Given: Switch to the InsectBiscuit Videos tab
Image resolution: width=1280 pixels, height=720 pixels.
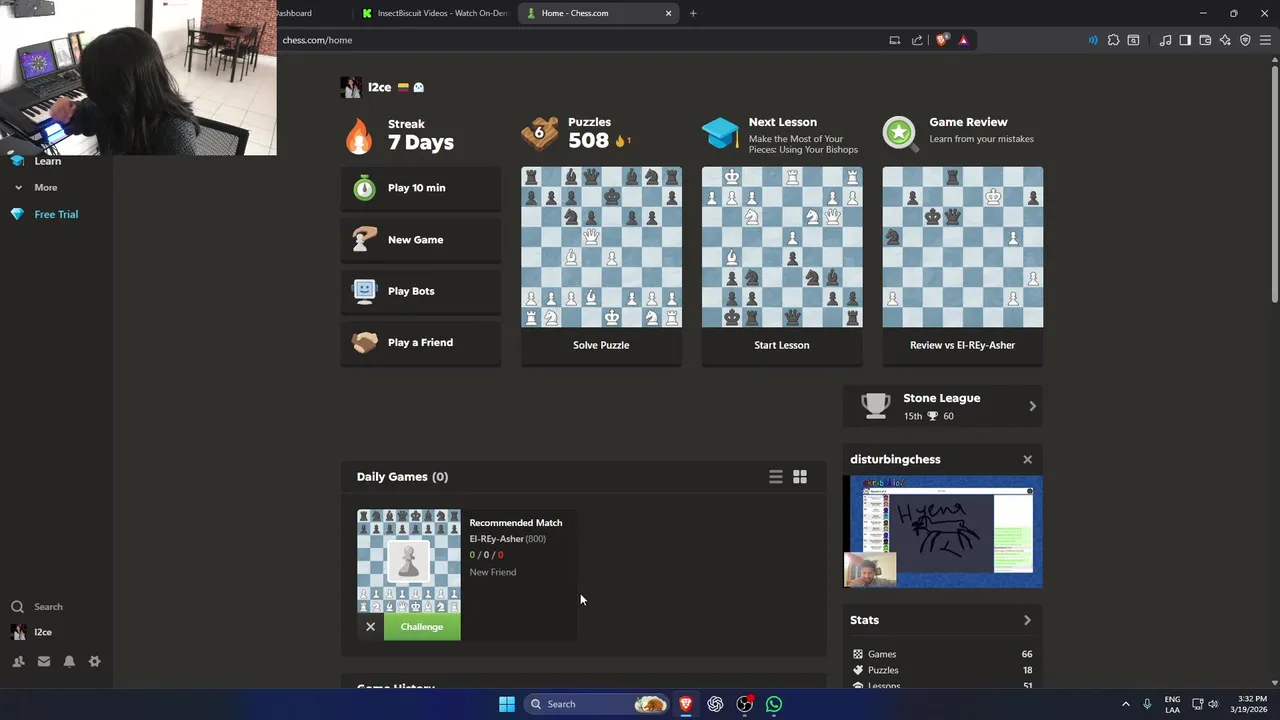Looking at the screenshot, I should 435,13.
